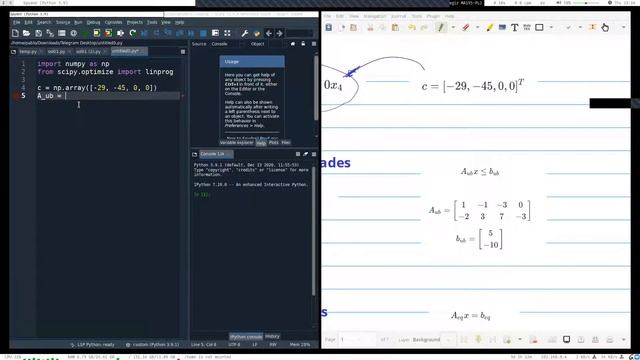The height and width of the screenshot is (360, 640).
Task: Select the Console 1/A tab
Action: click(216, 154)
